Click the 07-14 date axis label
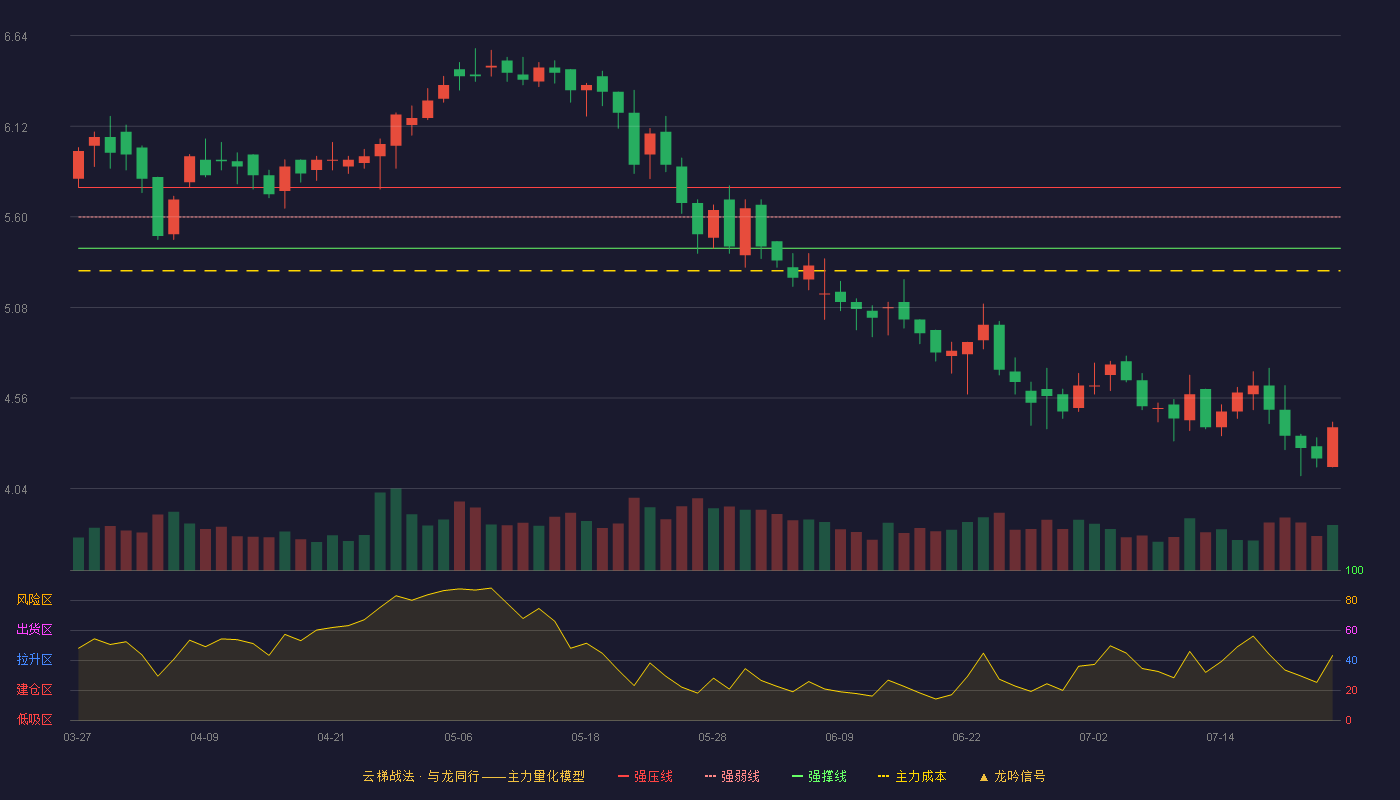Viewport: 1400px width, 800px height. tap(1220, 737)
